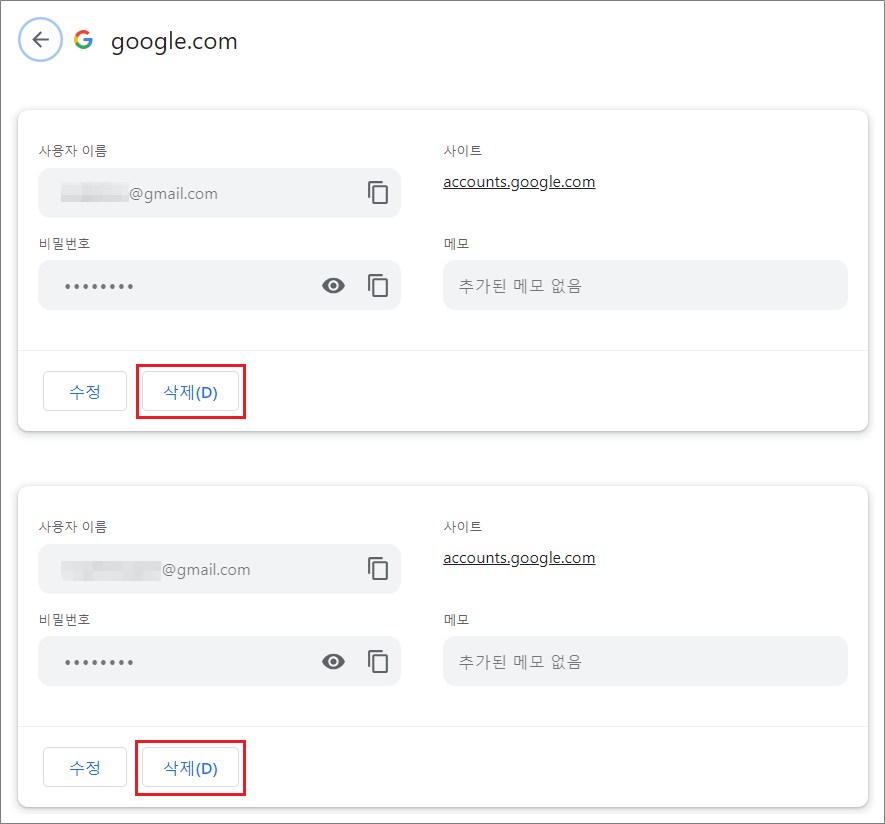The width and height of the screenshot is (885, 824).
Task: Reveal password in the second credential card
Action: tap(333, 661)
